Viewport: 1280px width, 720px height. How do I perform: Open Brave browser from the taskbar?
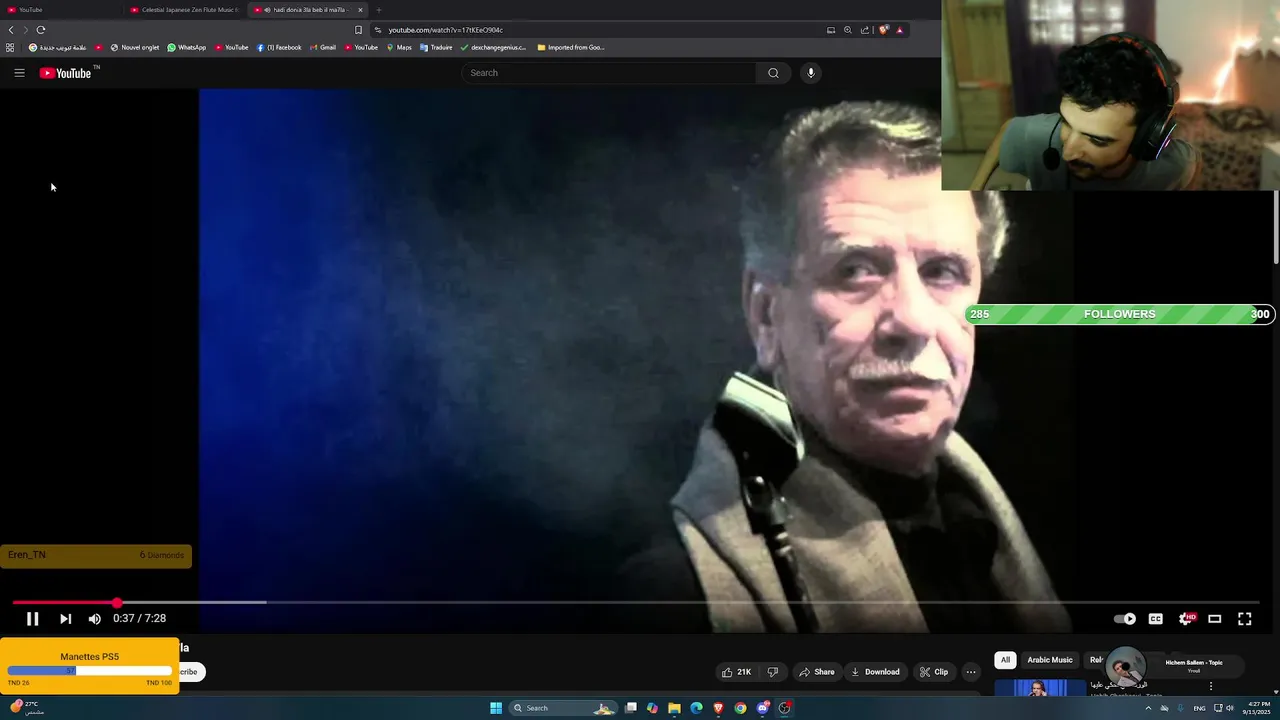[718, 708]
